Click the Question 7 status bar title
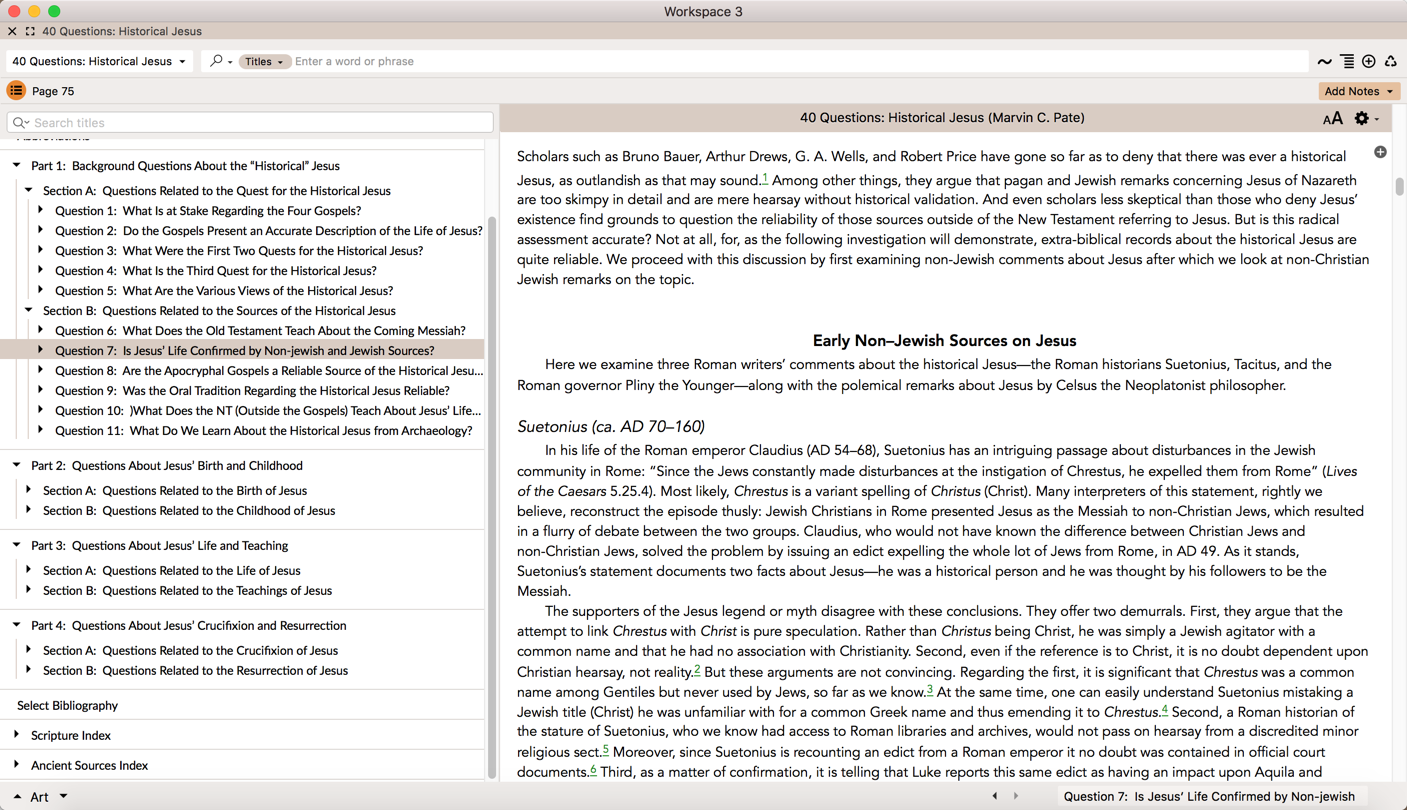The image size is (1407, 810). pos(1209,797)
